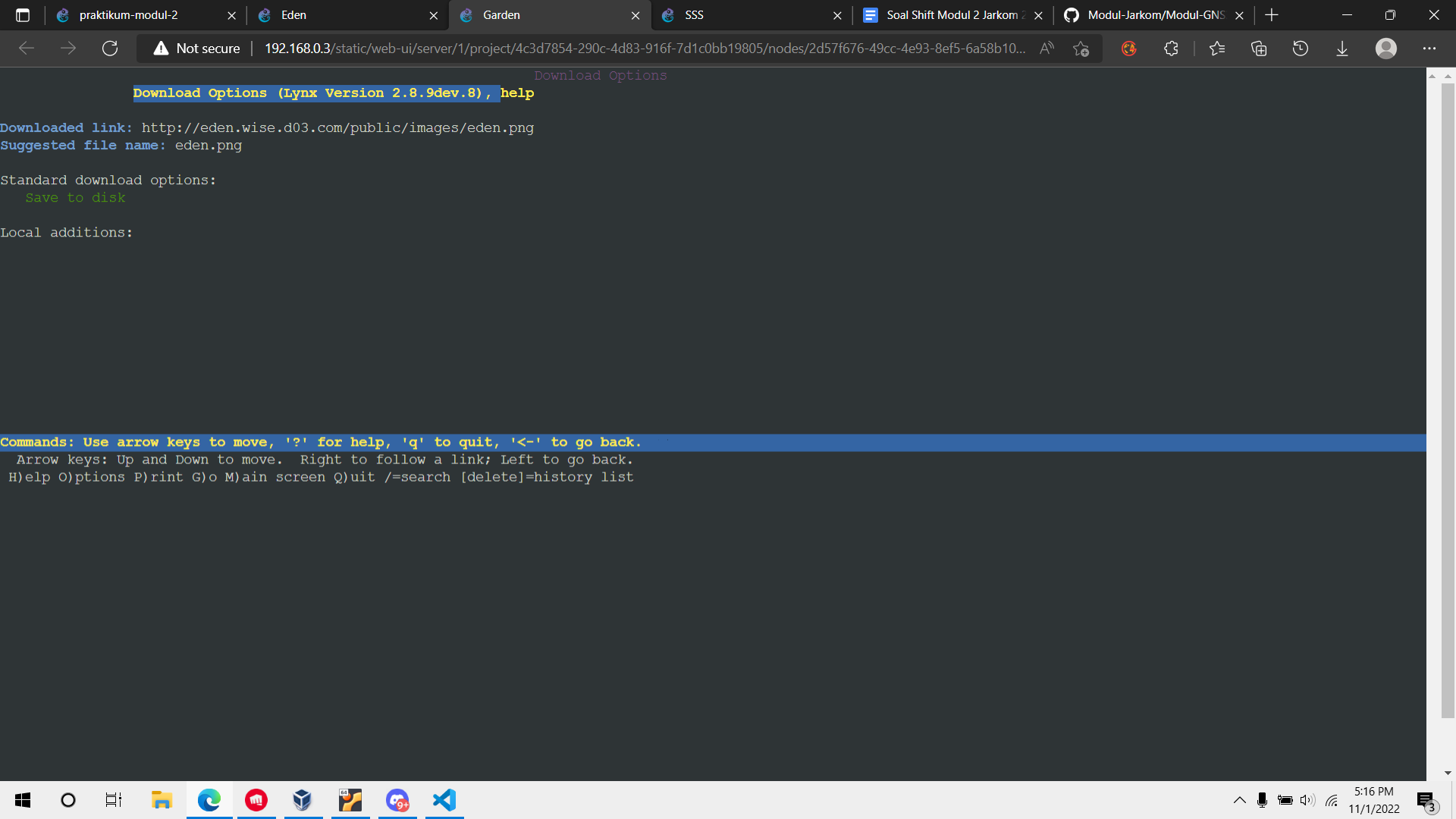
Task: Show hidden system tray icons chevron
Action: [1239, 800]
